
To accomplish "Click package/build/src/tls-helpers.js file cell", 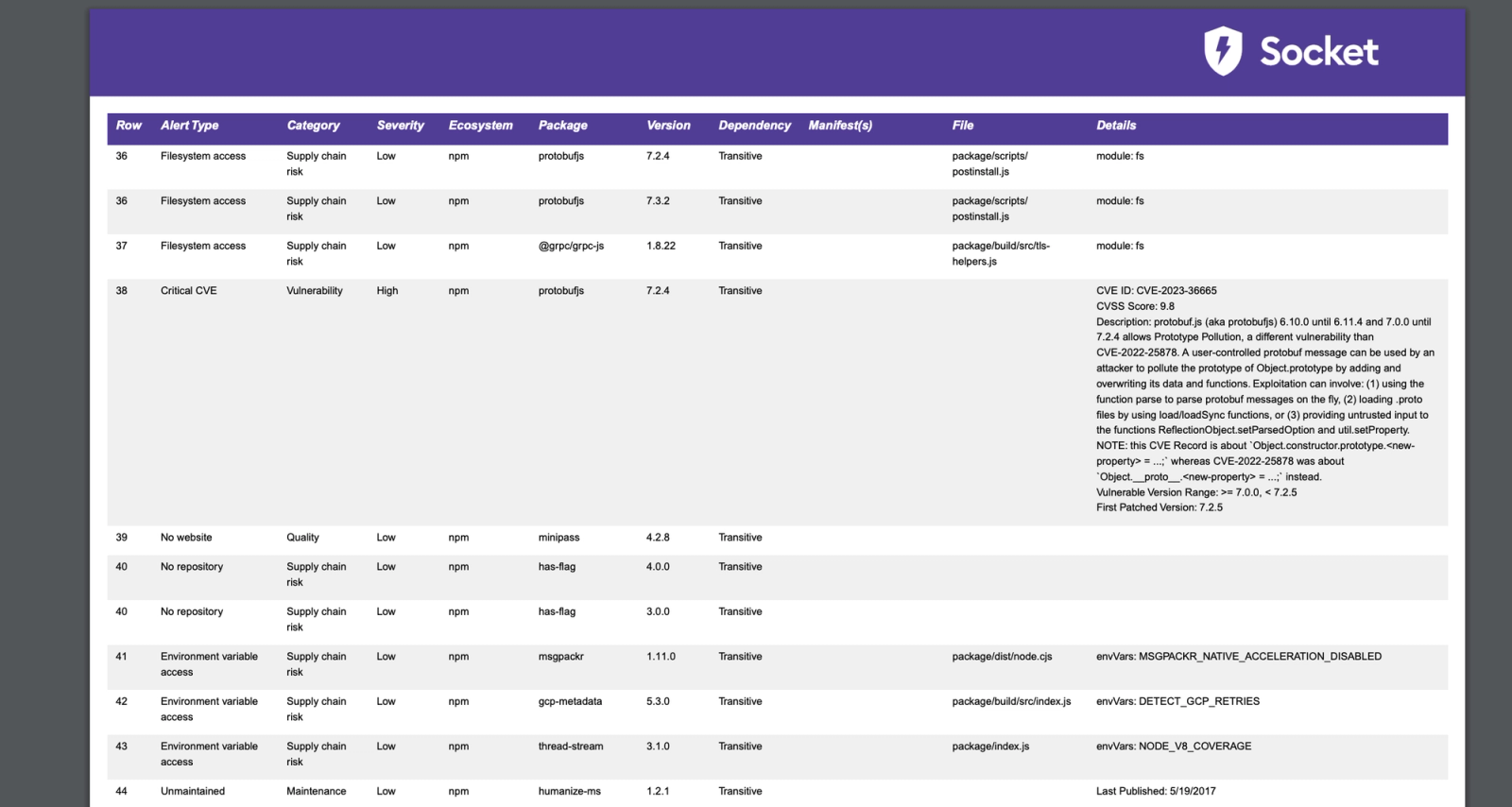I will 1001,253.
